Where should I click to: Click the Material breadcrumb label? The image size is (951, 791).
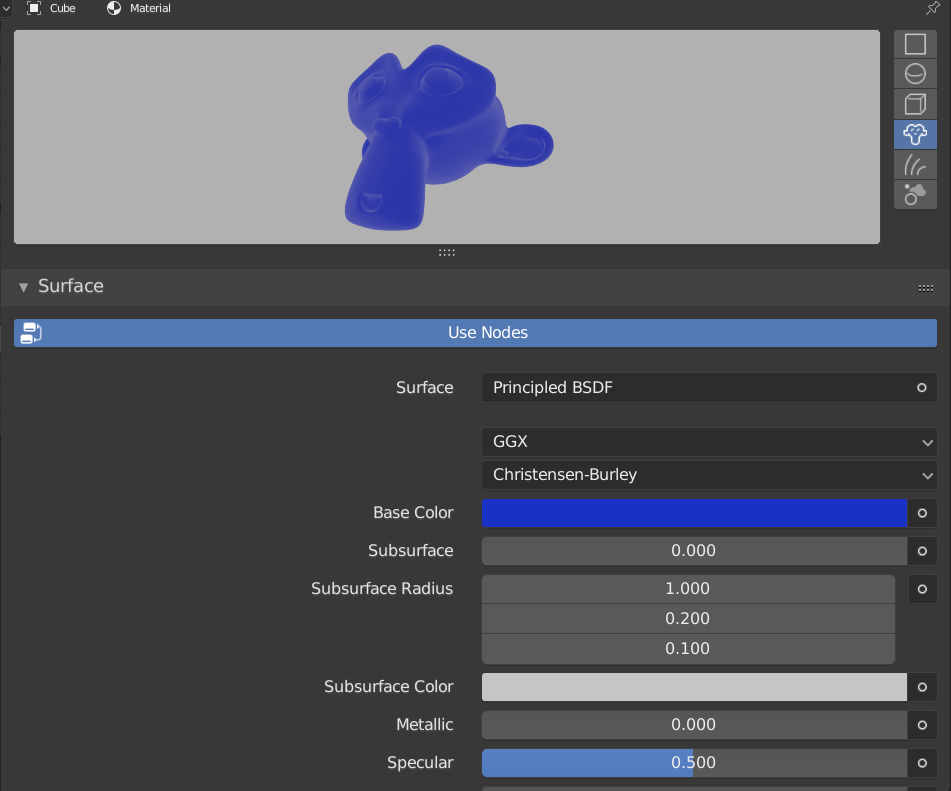pyautogui.click(x=150, y=8)
